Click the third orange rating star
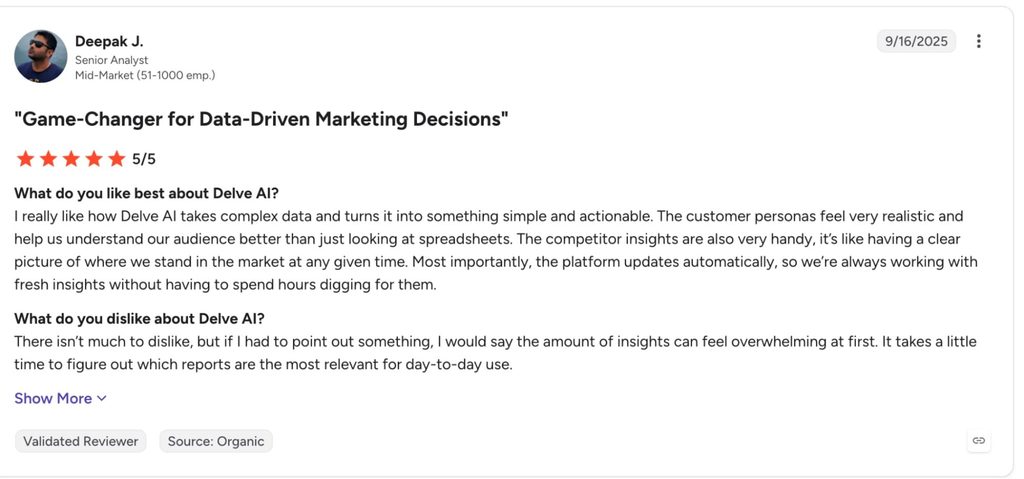The width and height of the screenshot is (1024, 479). (71, 159)
